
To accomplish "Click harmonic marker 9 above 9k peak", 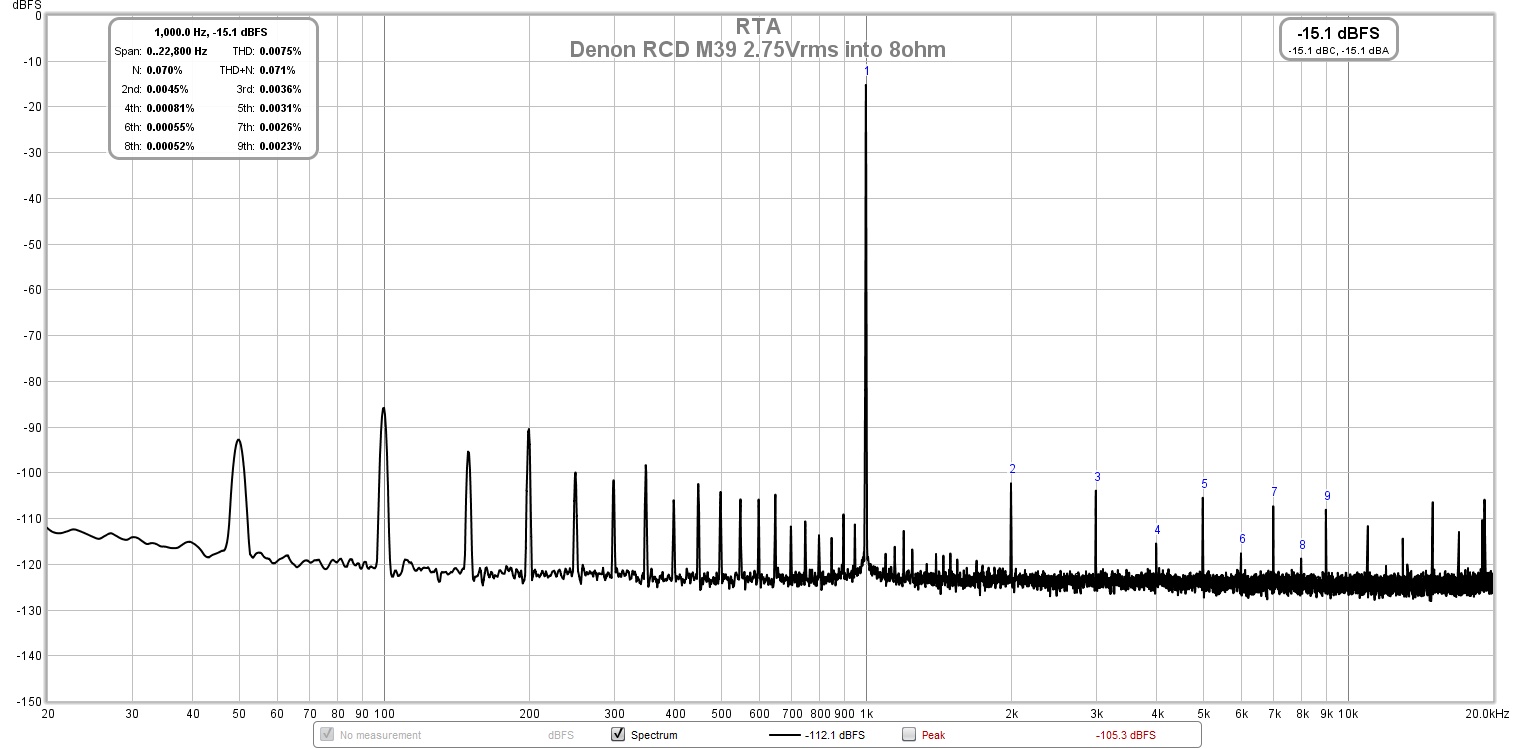I will 1327,496.
